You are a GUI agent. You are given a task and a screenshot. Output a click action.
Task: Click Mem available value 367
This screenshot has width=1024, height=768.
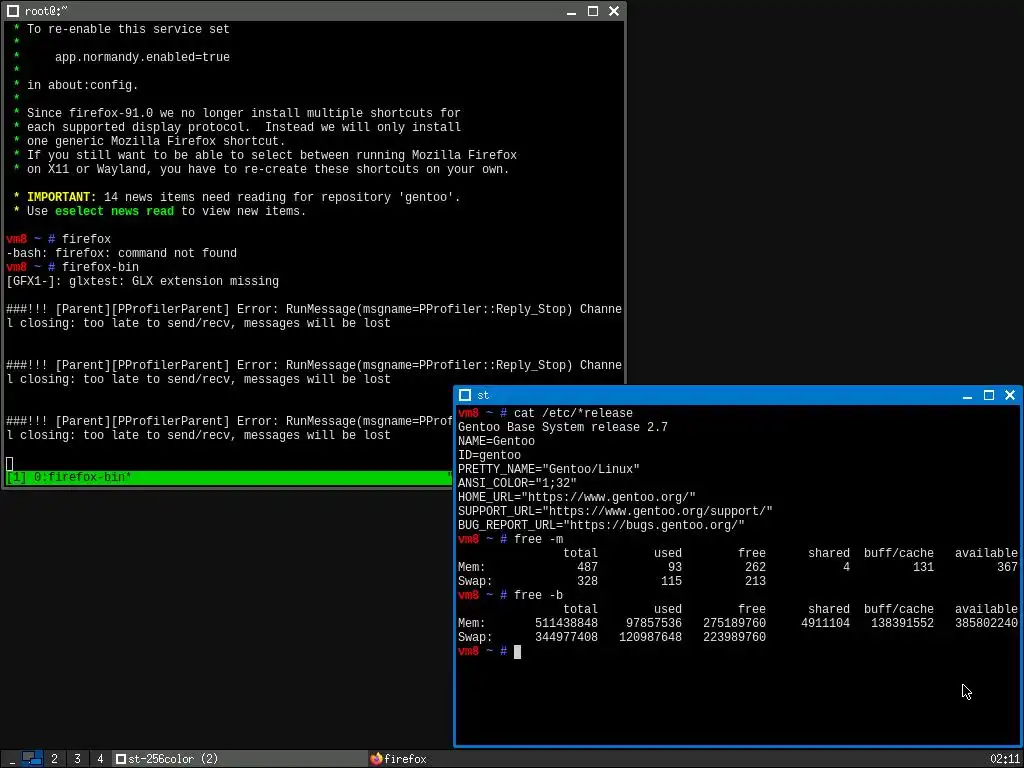coord(1007,568)
